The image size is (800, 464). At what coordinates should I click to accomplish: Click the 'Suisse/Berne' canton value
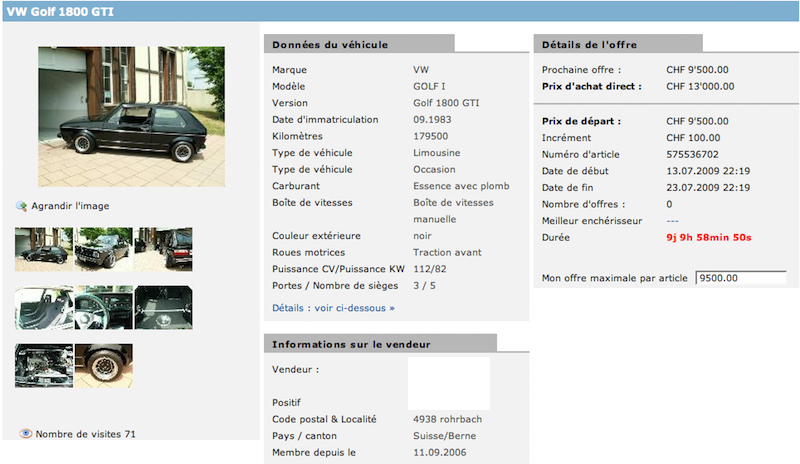(x=444, y=435)
